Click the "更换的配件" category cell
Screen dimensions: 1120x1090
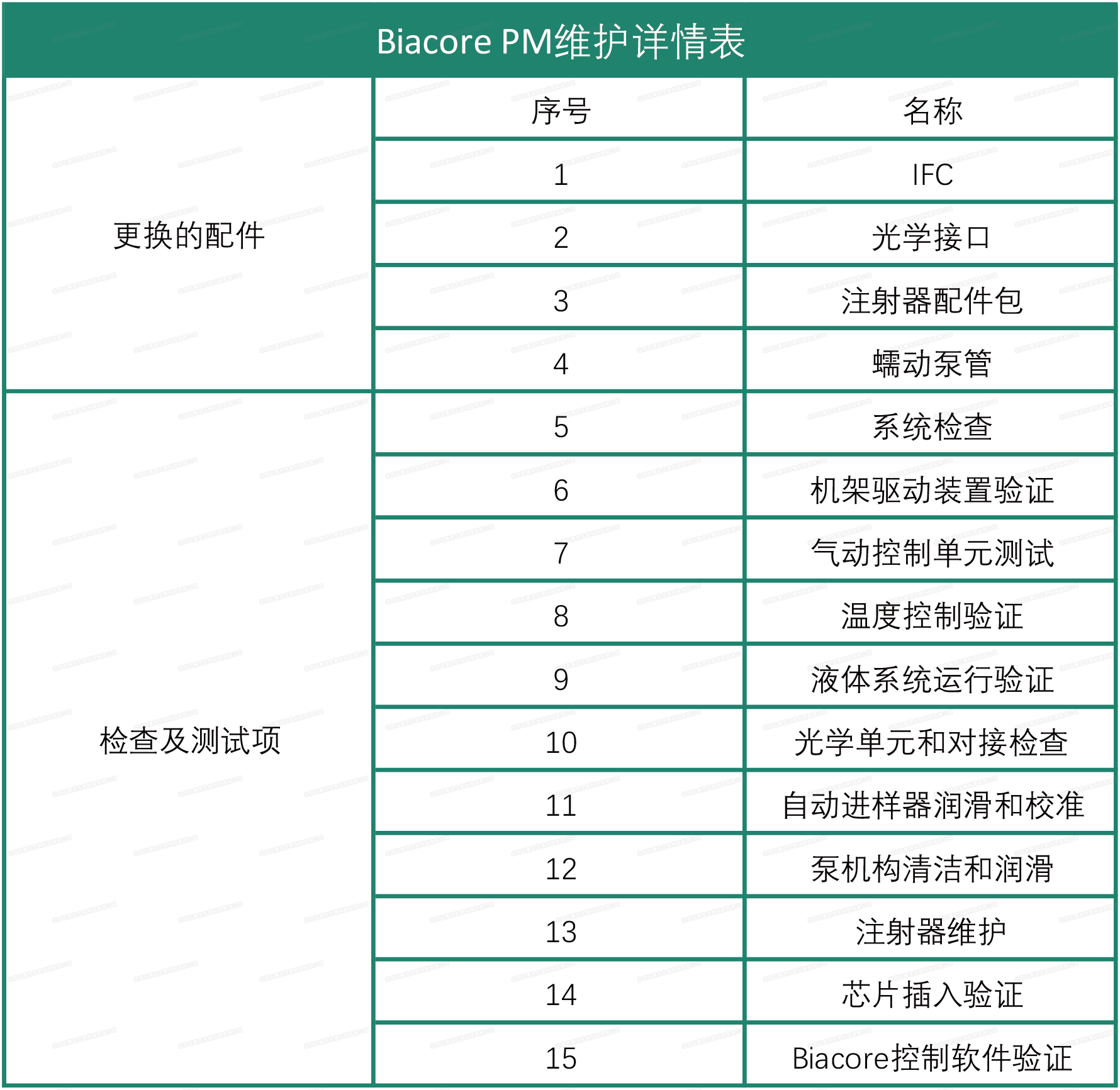(189, 235)
